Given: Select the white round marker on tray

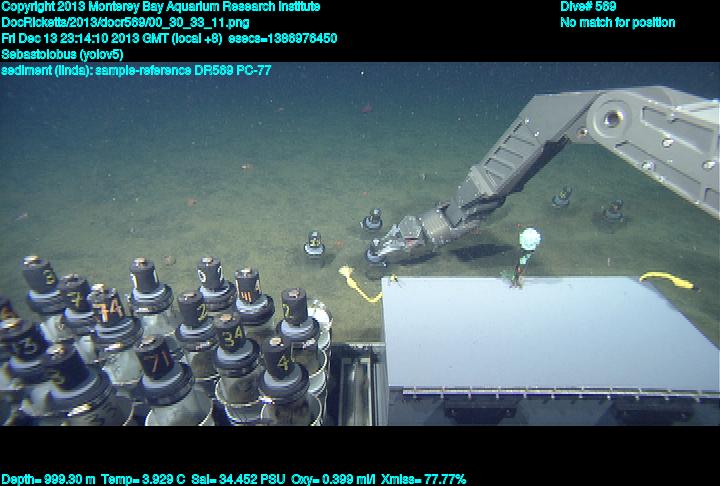Looking at the screenshot, I should (530, 239).
